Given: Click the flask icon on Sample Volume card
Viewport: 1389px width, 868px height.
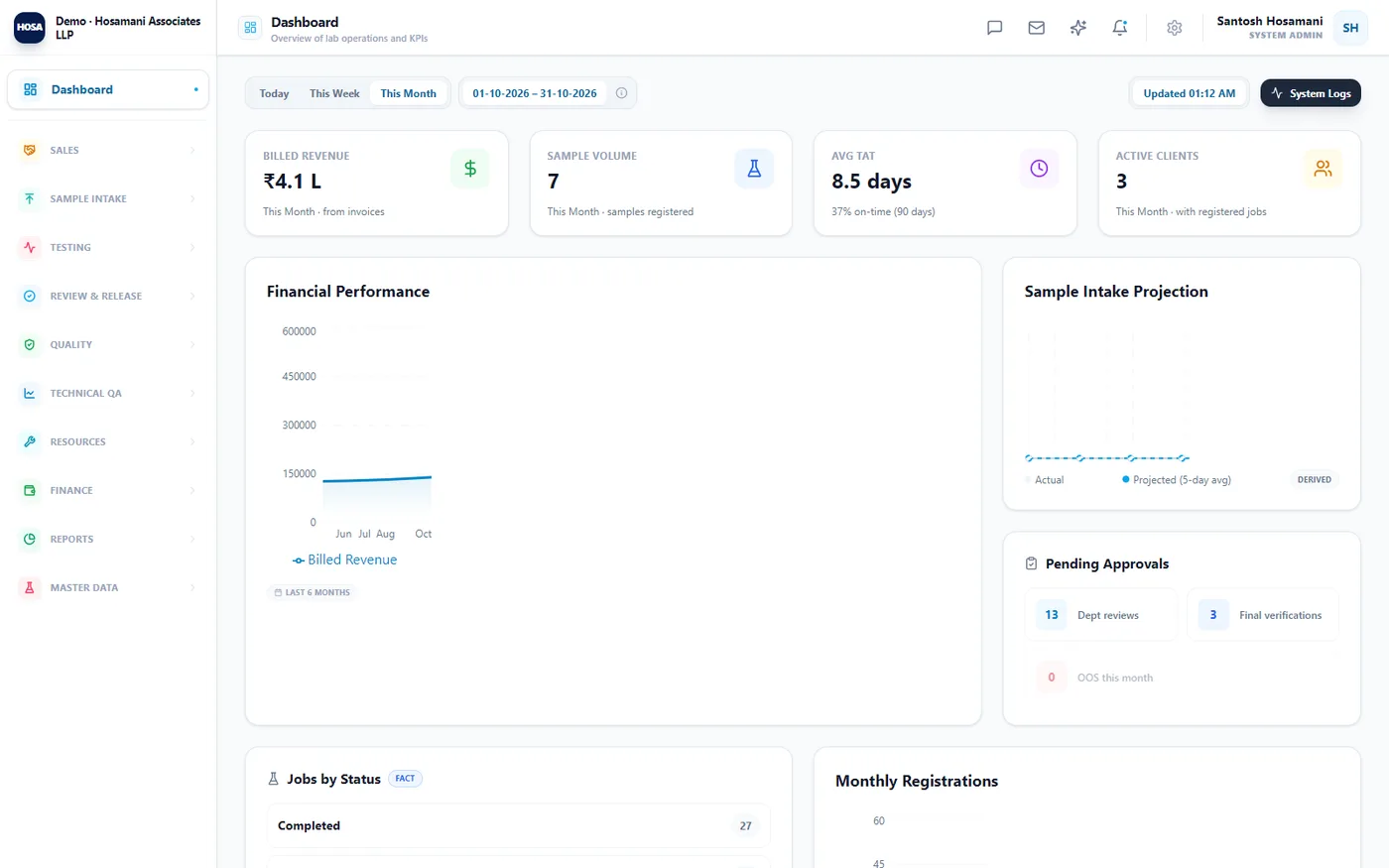Looking at the screenshot, I should point(754,169).
